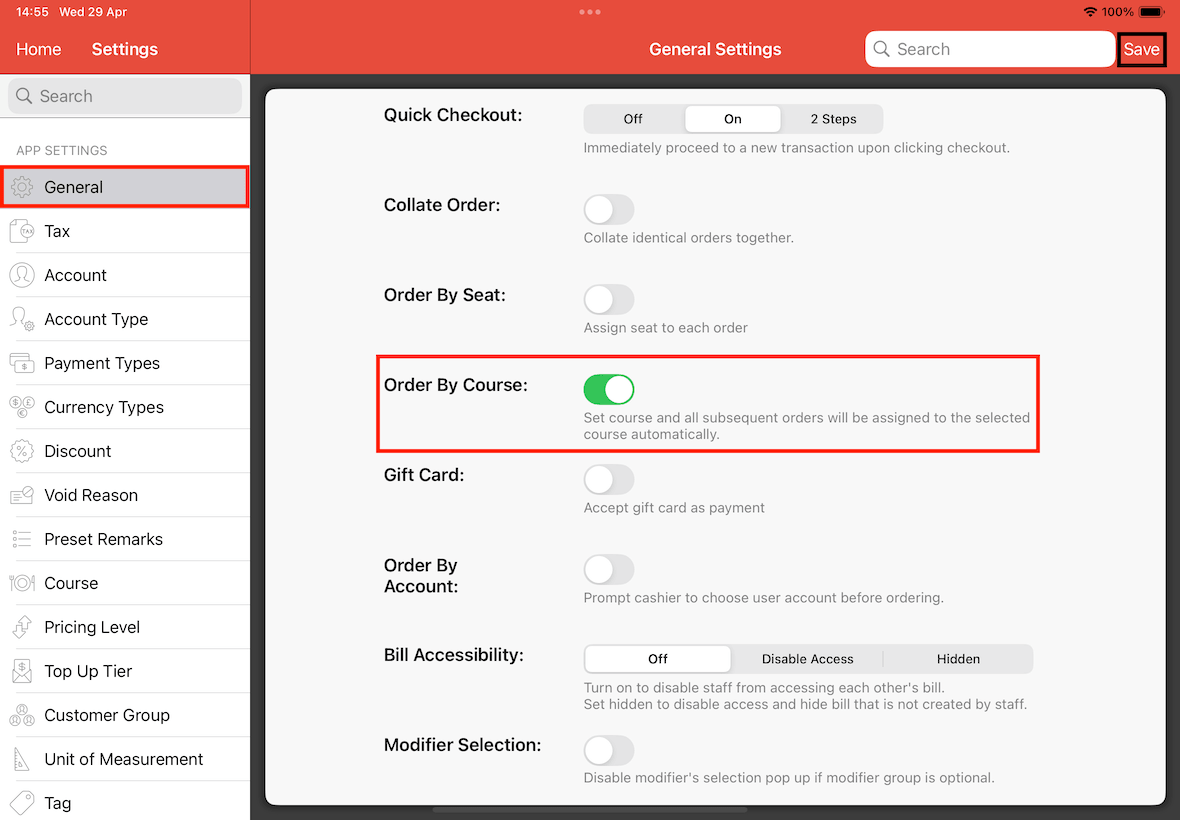Viewport: 1180px width, 820px height.
Task: Open the Account Type settings
Action: [x=126, y=319]
